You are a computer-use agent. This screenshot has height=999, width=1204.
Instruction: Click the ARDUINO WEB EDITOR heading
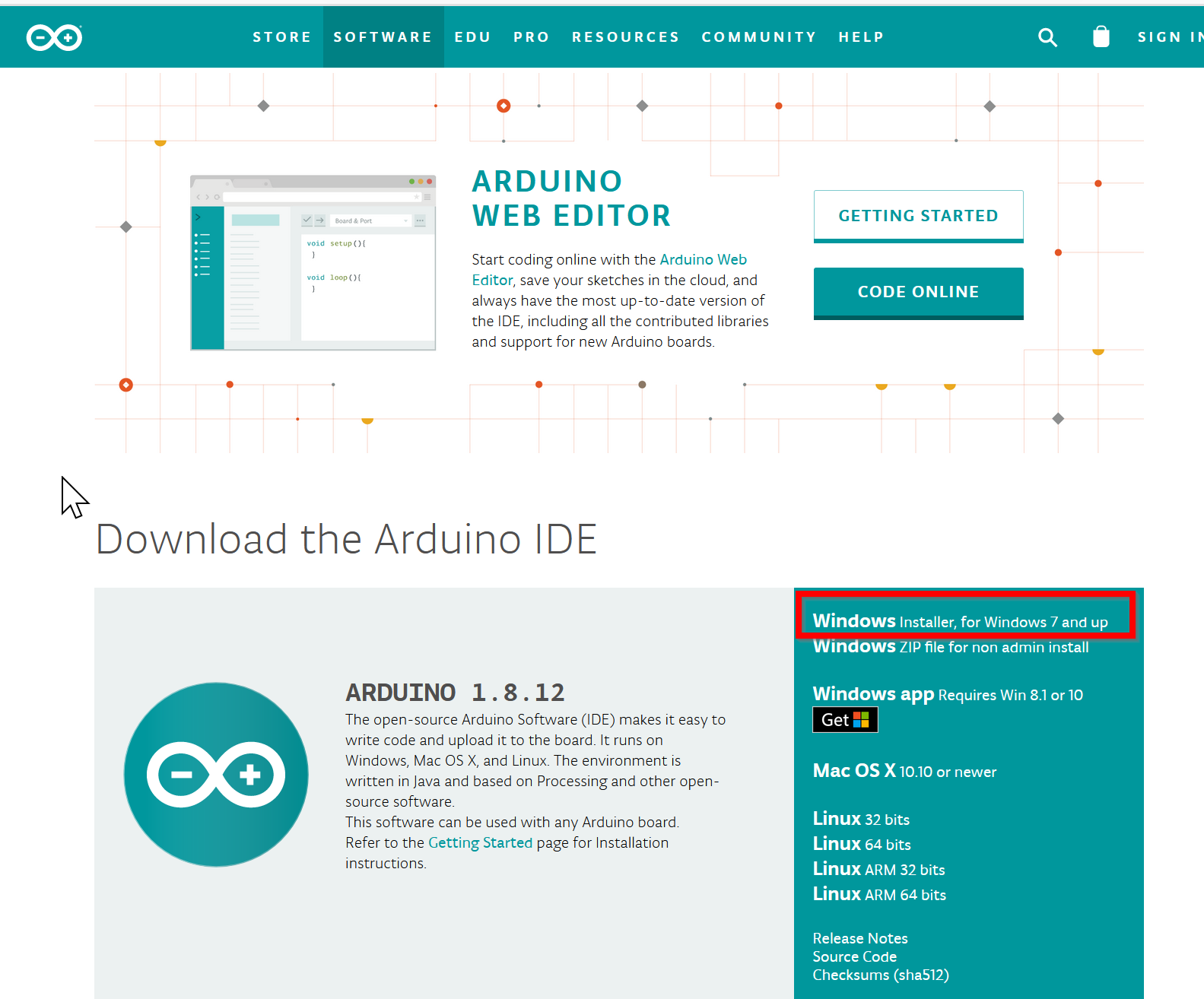pos(571,198)
